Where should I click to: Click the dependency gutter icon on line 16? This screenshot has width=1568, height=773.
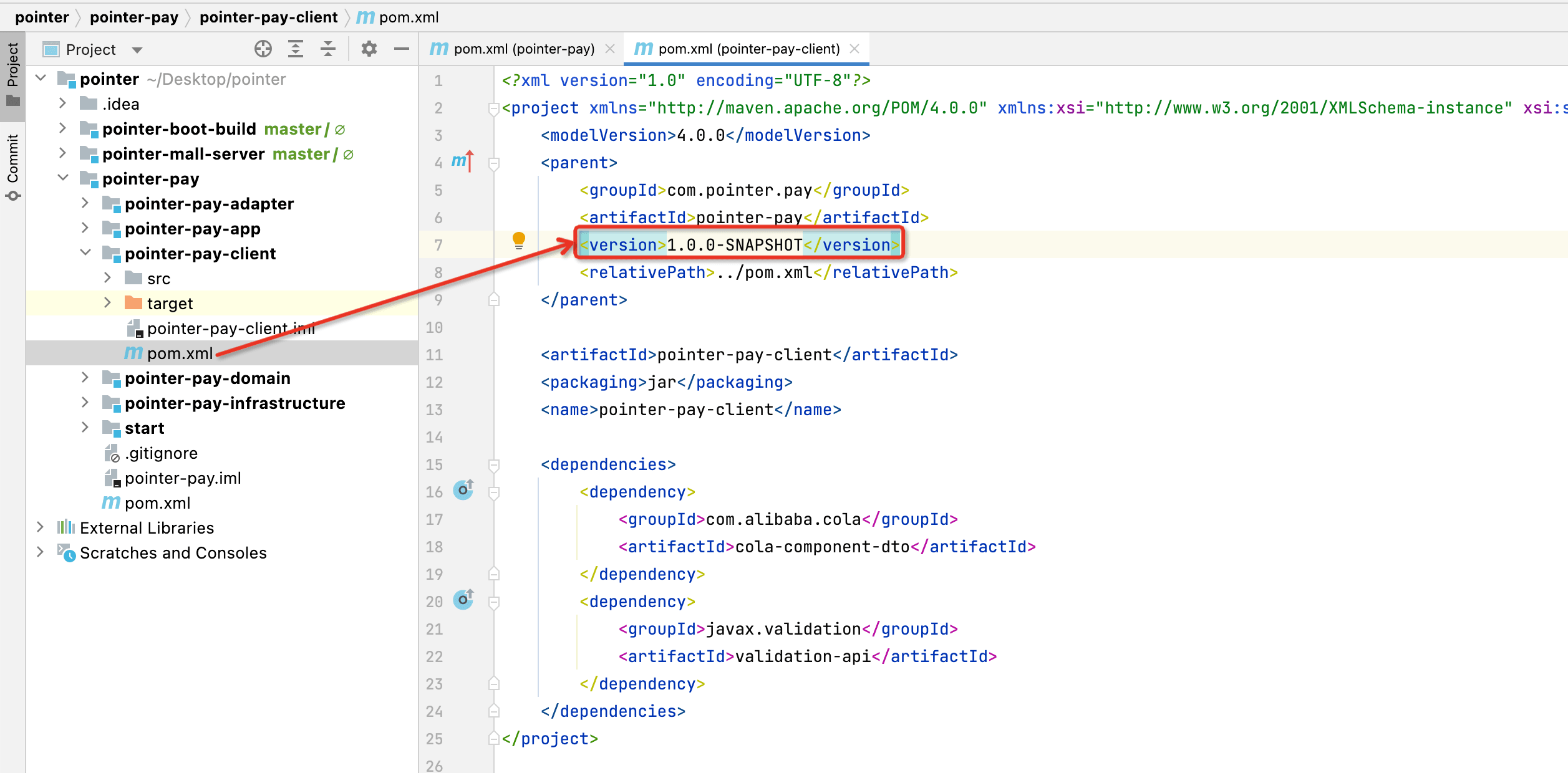(x=463, y=490)
